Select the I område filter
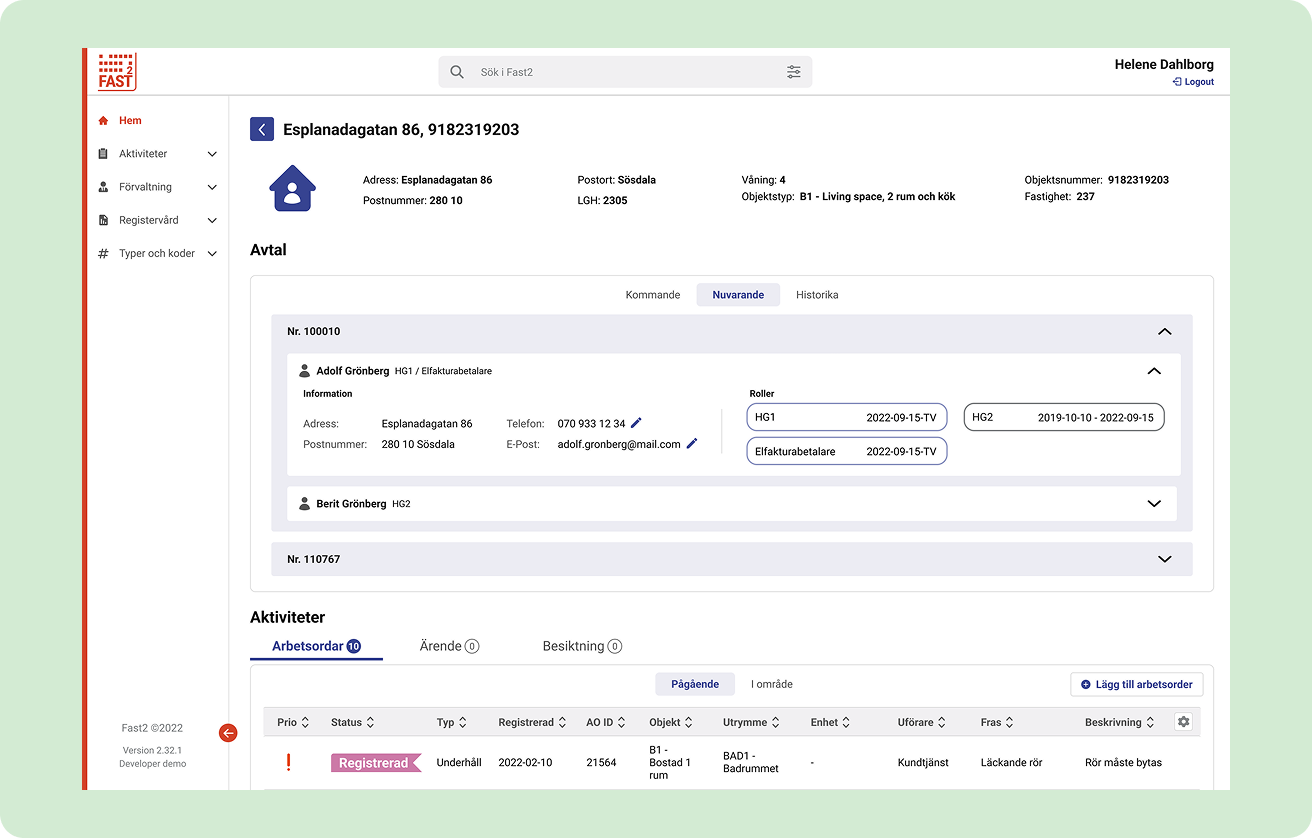 [772, 684]
